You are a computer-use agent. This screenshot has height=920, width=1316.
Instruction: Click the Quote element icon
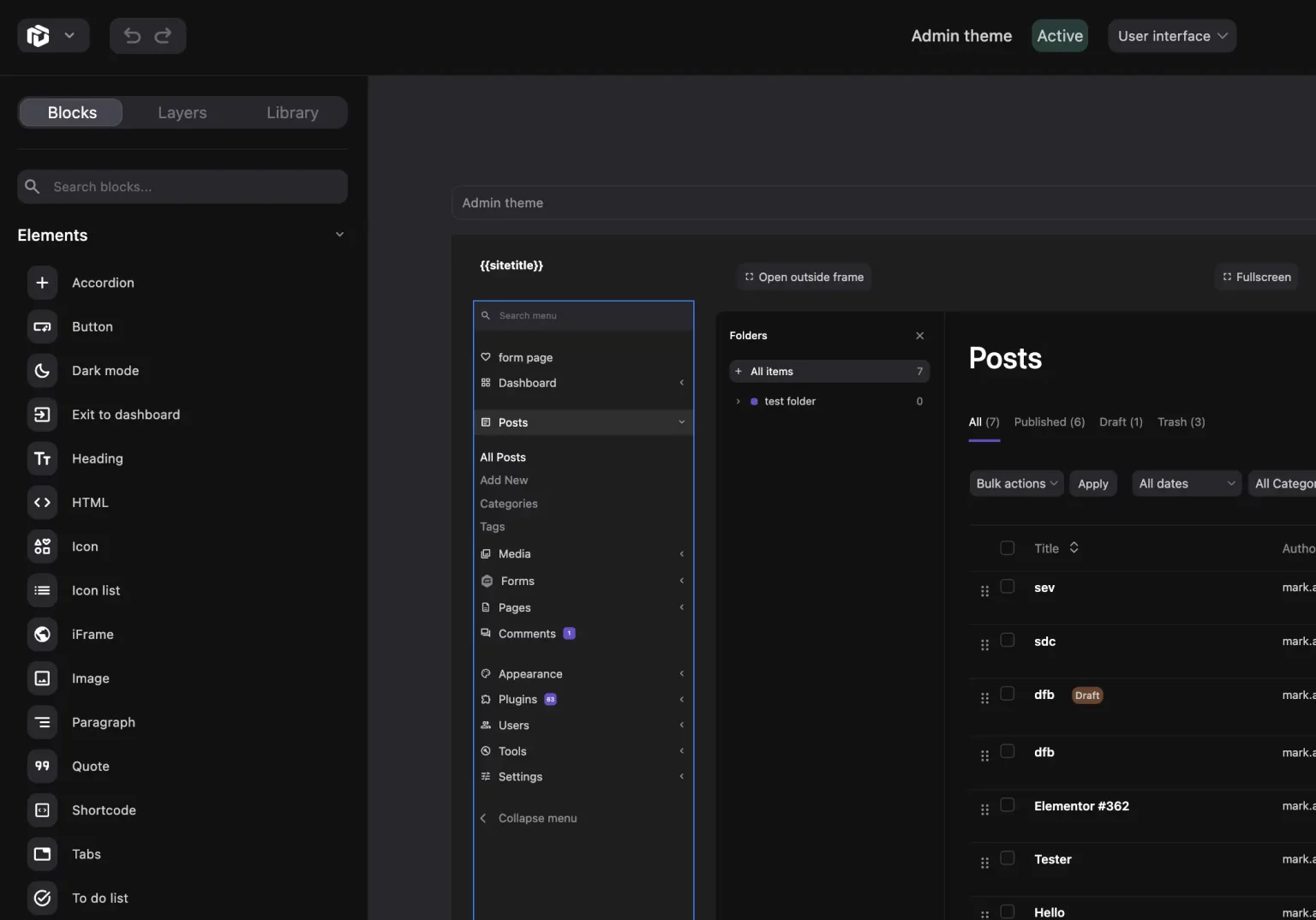42,766
